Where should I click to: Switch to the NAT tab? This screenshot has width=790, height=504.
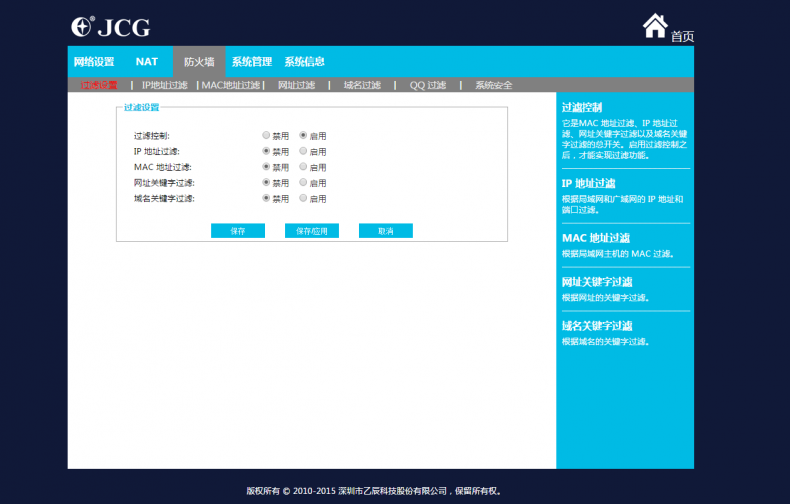pyautogui.click(x=147, y=61)
